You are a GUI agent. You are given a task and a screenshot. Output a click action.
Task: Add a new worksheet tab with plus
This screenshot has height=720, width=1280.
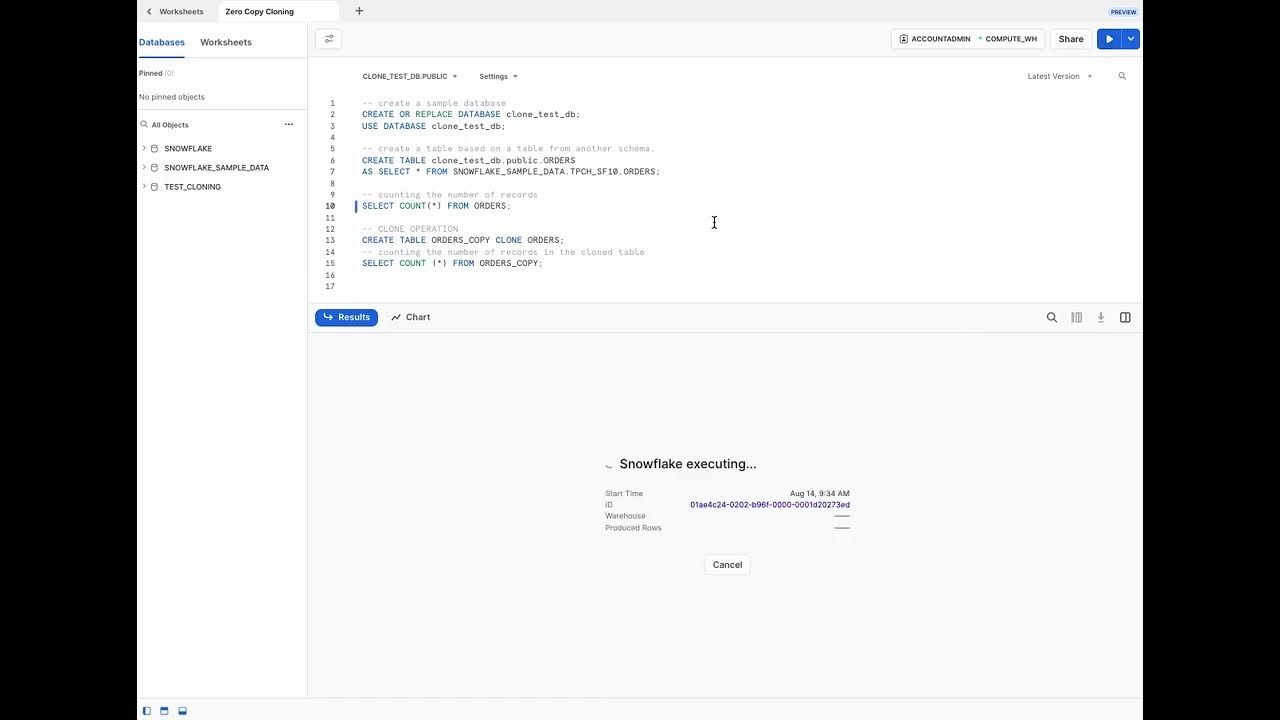tap(359, 11)
